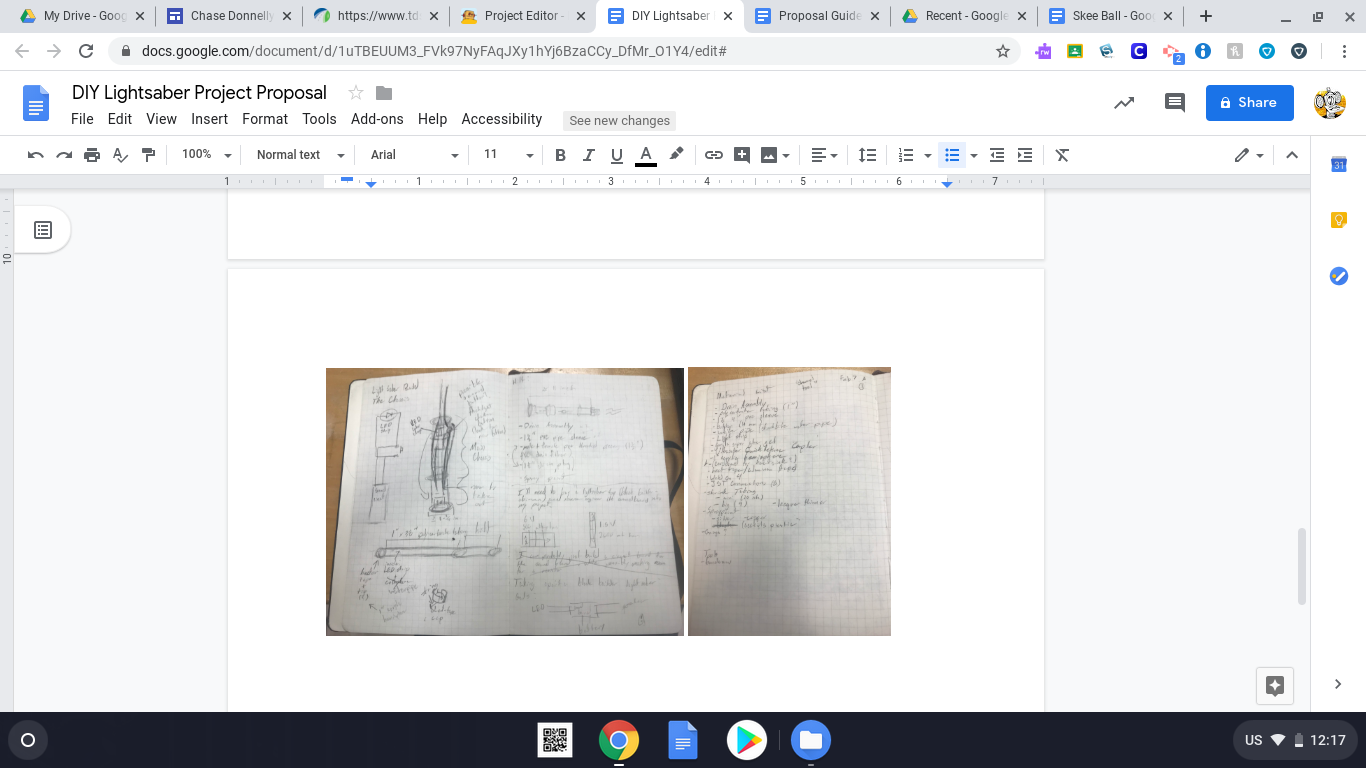The width and height of the screenshot is (1366, 768).
Task: Open the Edit menu
Action: pyautogui.click(x=120, y=119)
